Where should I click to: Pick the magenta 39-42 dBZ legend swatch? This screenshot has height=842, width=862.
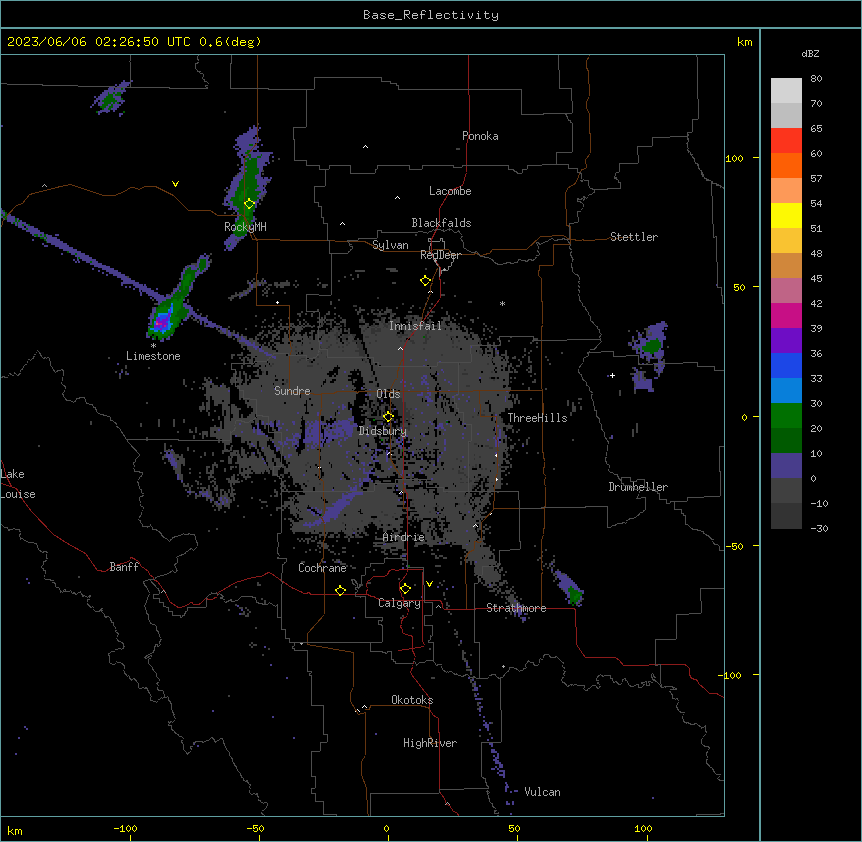point(786,315)
